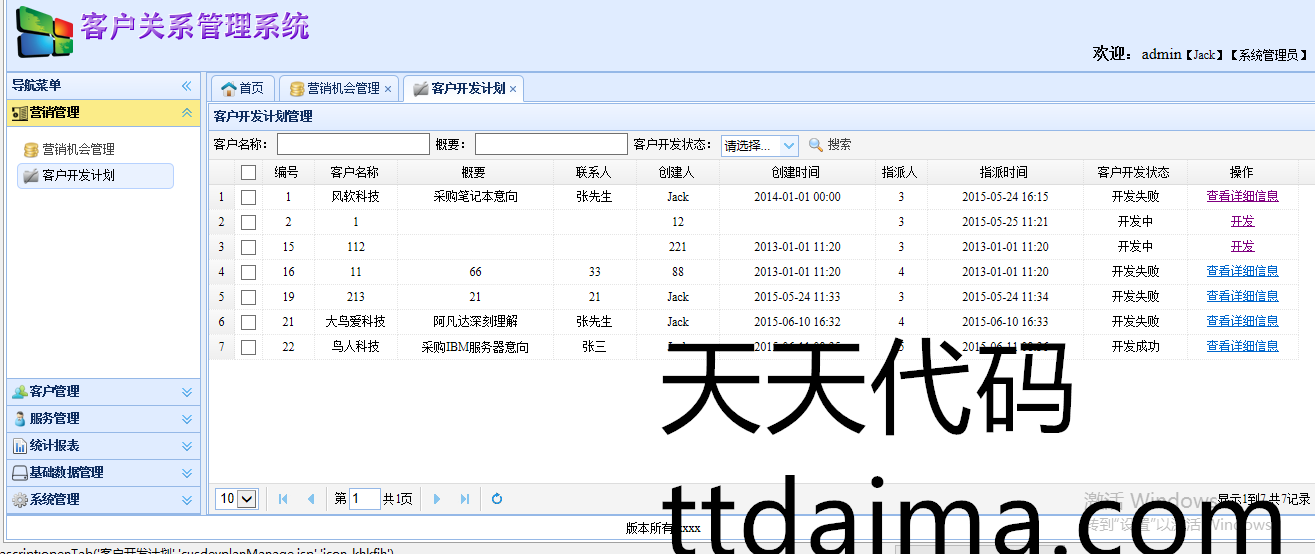Open 营销机会管理 in sidebar tree

pyautogui.click(x=78, y=149)
